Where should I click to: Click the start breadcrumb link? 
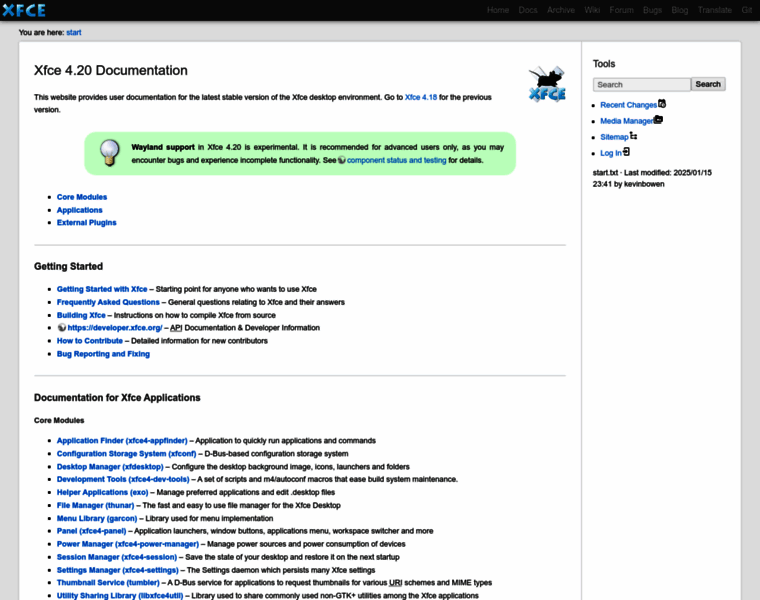coord(74,32)
